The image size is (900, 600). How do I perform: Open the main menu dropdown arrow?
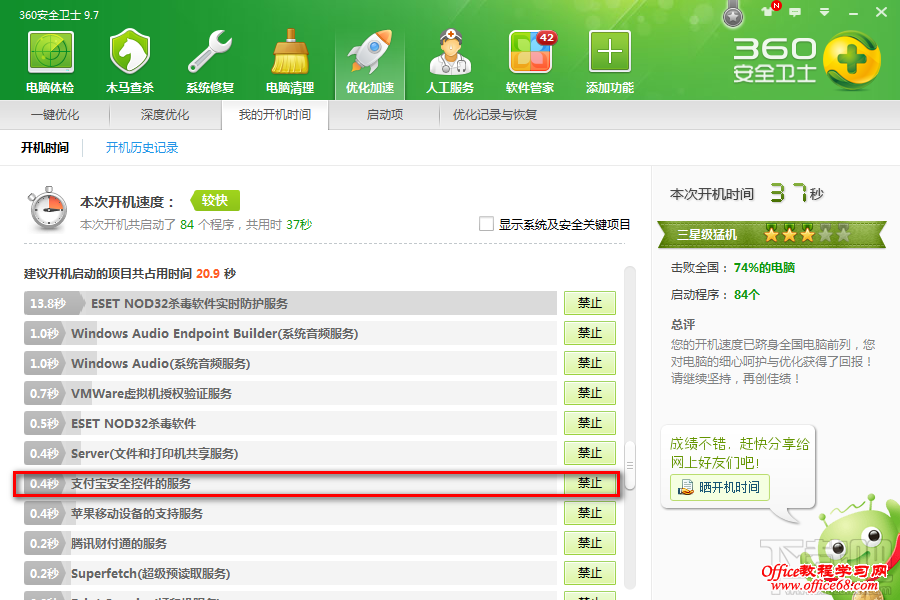click(x=824, y=11)
